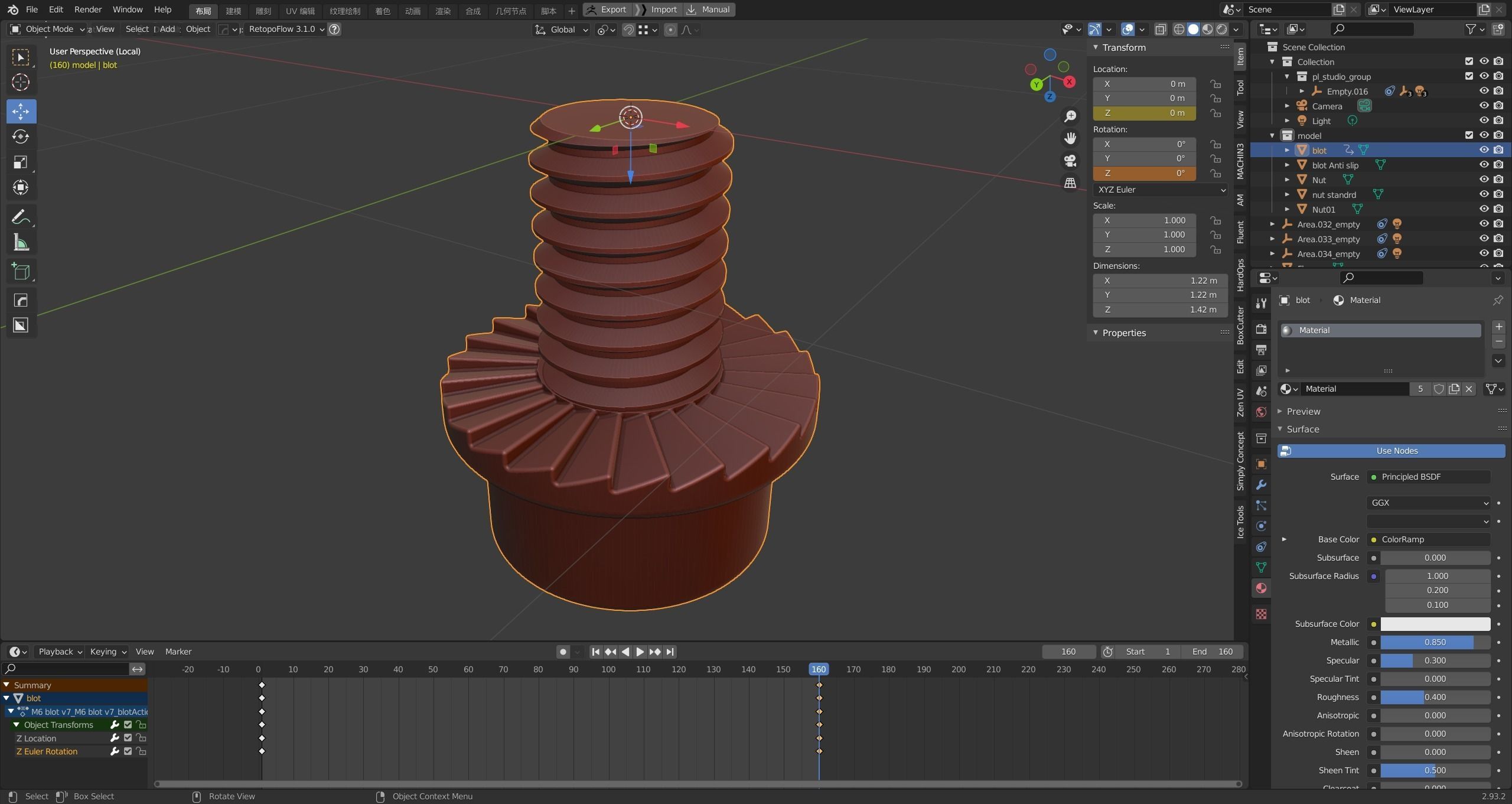This screenshot has height=804, width=1512.
Task: Choose the Add Cube tool
Action: pos(21,272)
